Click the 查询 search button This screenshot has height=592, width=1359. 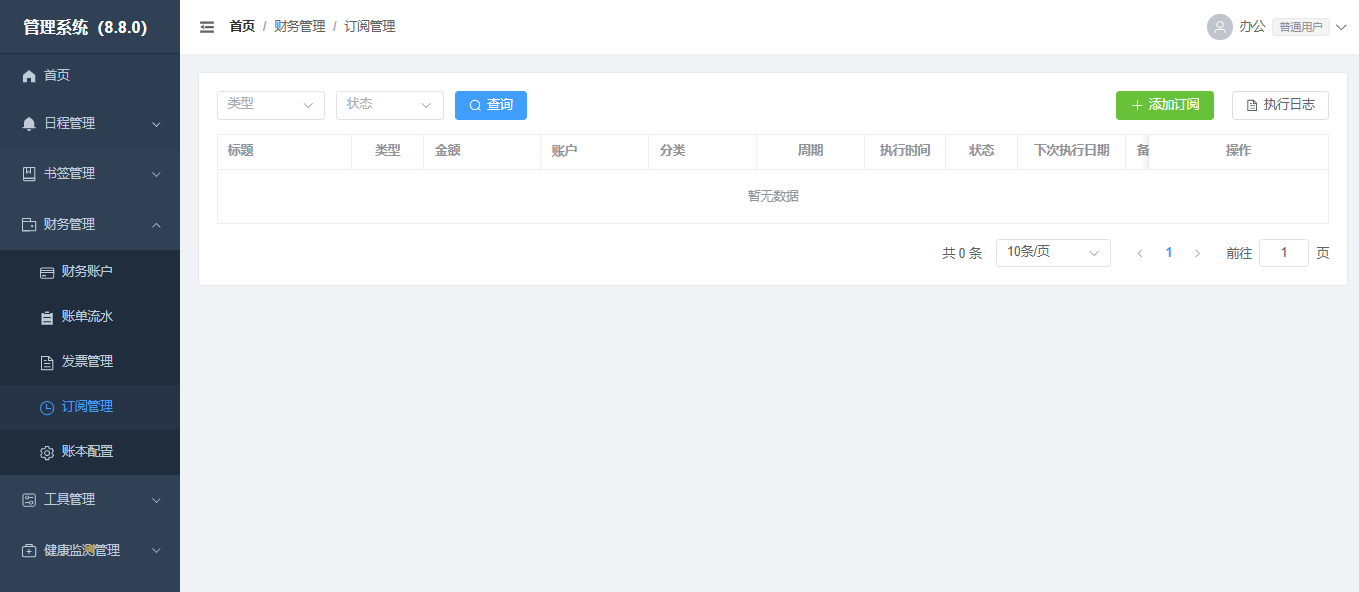[491, 105]
